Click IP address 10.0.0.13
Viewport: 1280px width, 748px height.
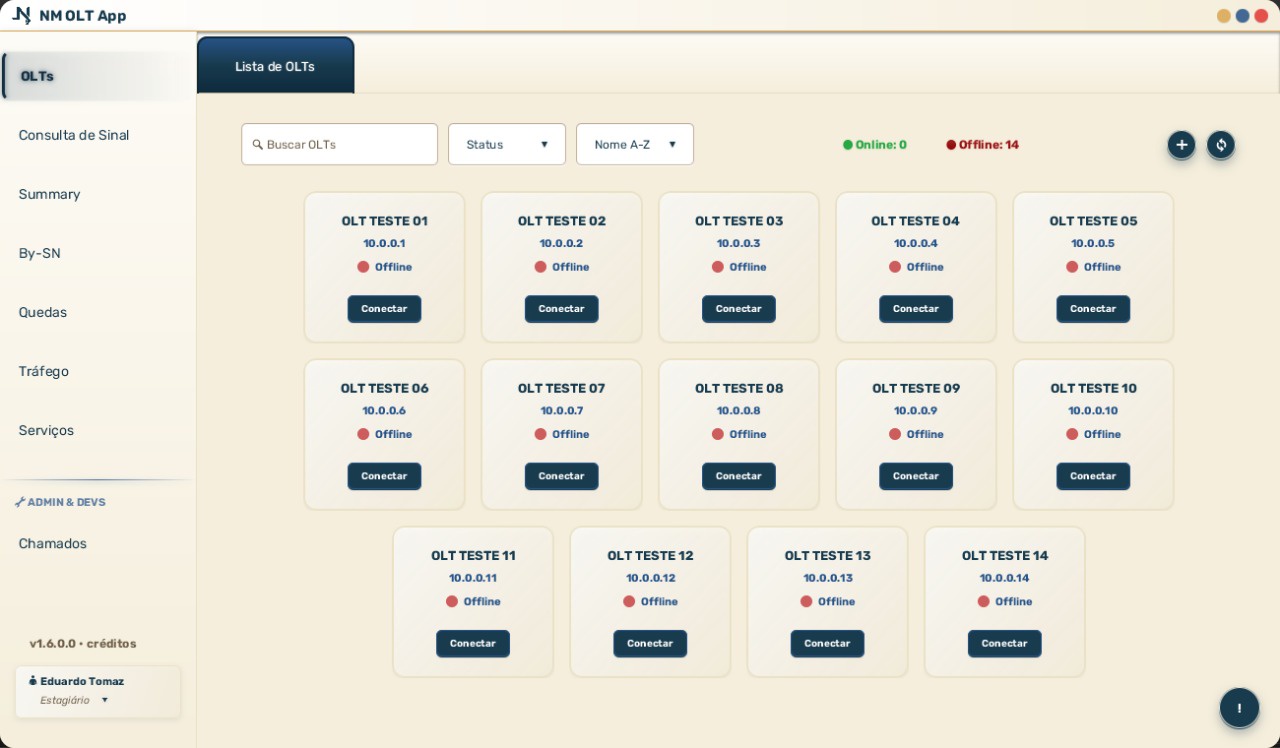click(x=827, y=578)
